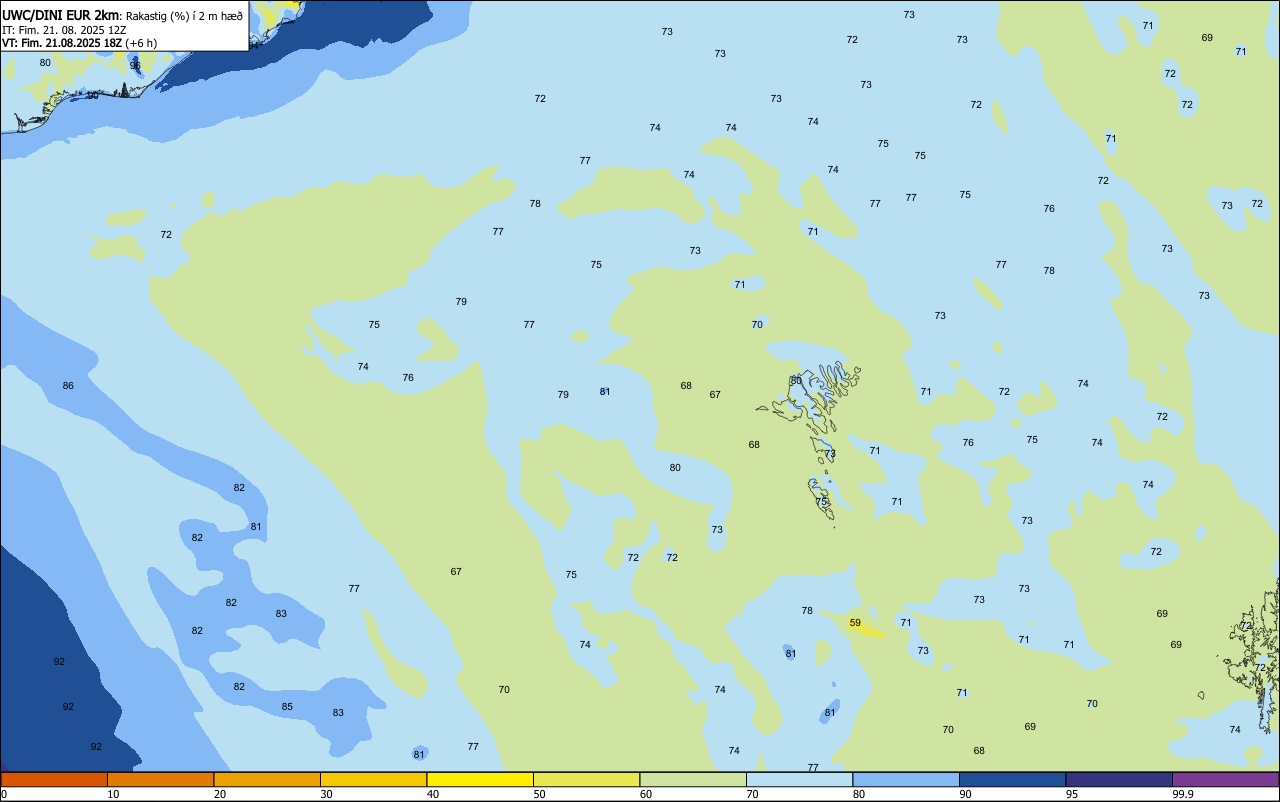
Task: Click the '60' label on the color scale
Action: coord(646,794)
